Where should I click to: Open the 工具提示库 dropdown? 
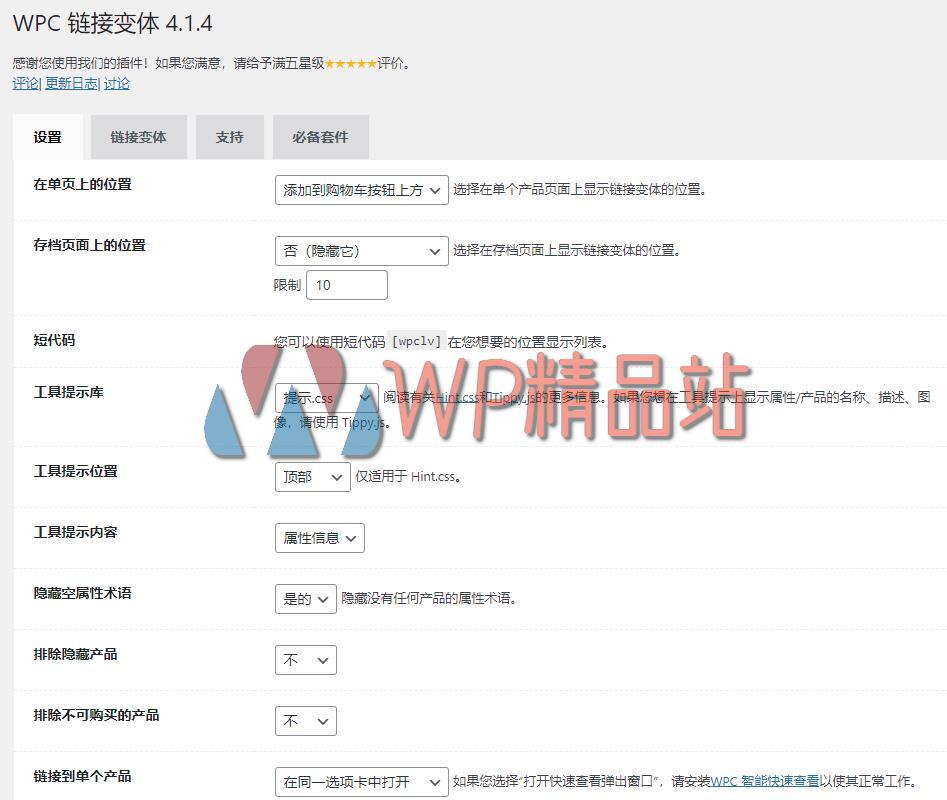click(x=322, y=398)
